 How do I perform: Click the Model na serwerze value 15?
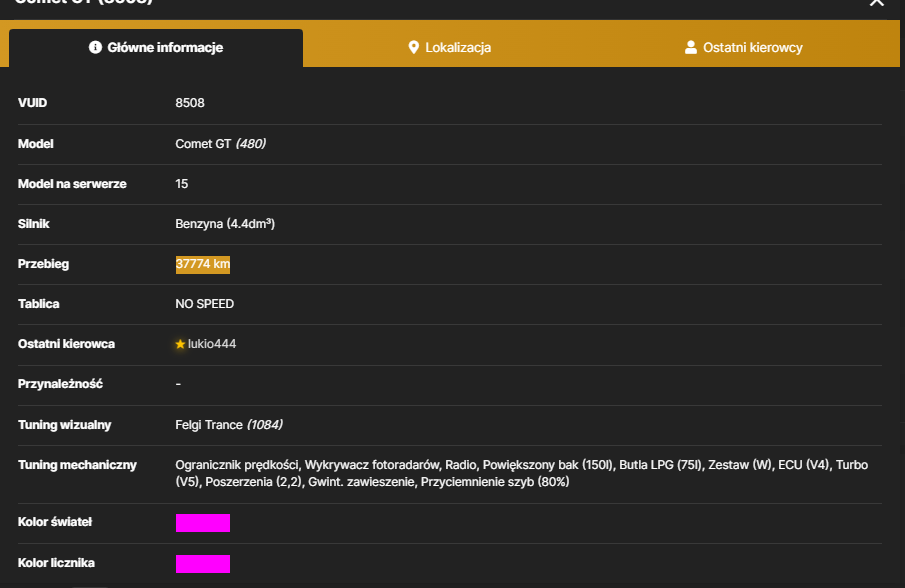[x=181, y=183]
